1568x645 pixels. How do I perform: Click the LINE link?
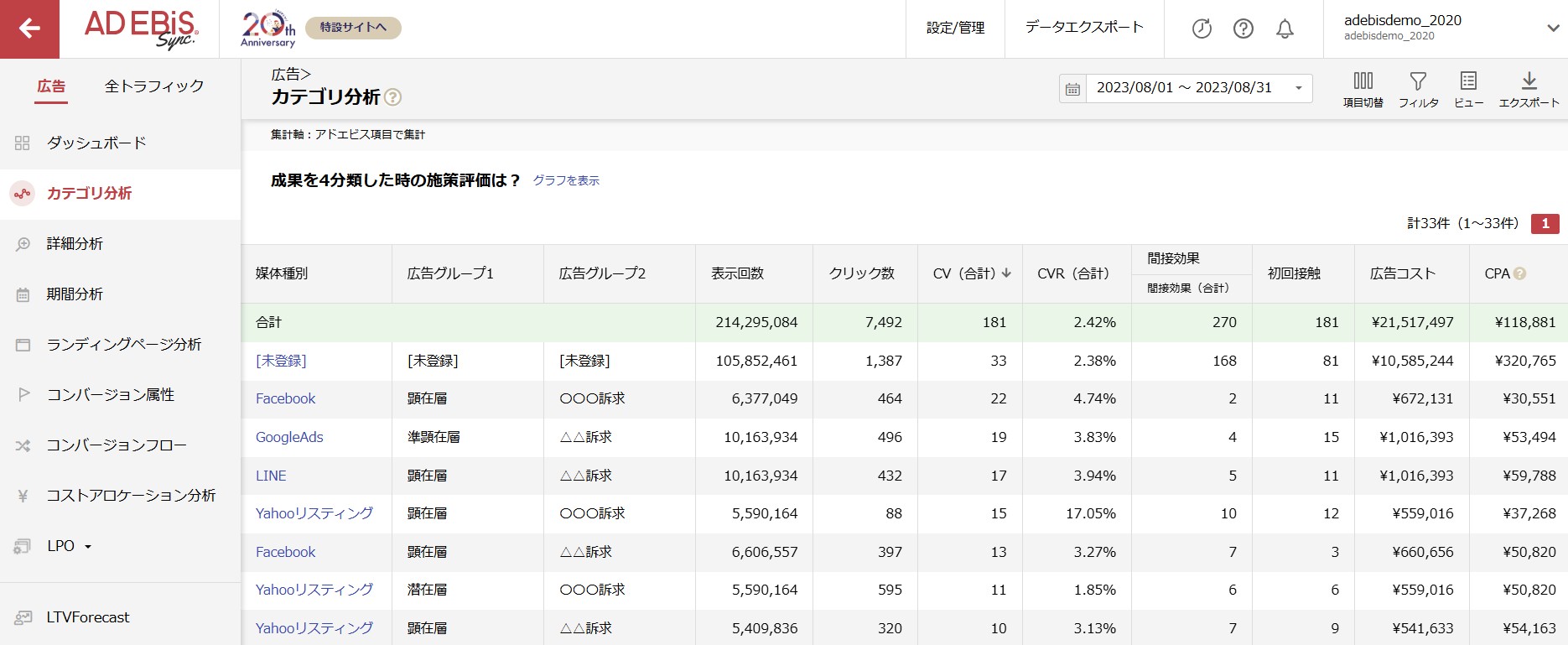[271, 476]
